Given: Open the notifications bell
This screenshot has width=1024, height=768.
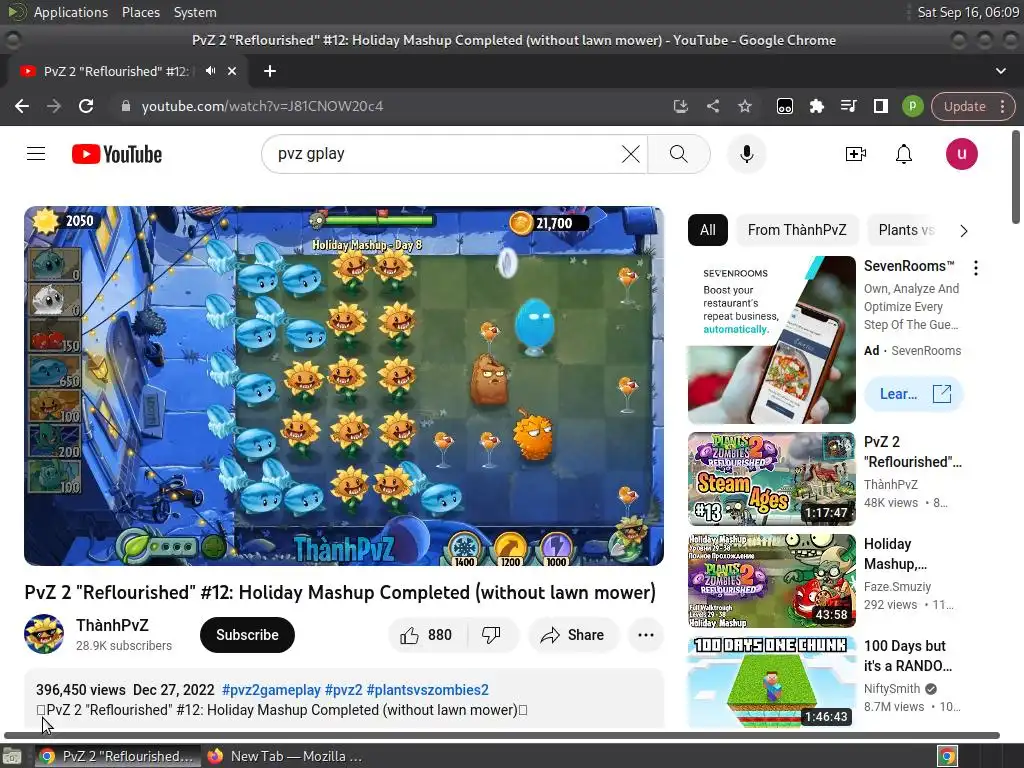Looking at the screenshot, I should click(x=904, y=154).
